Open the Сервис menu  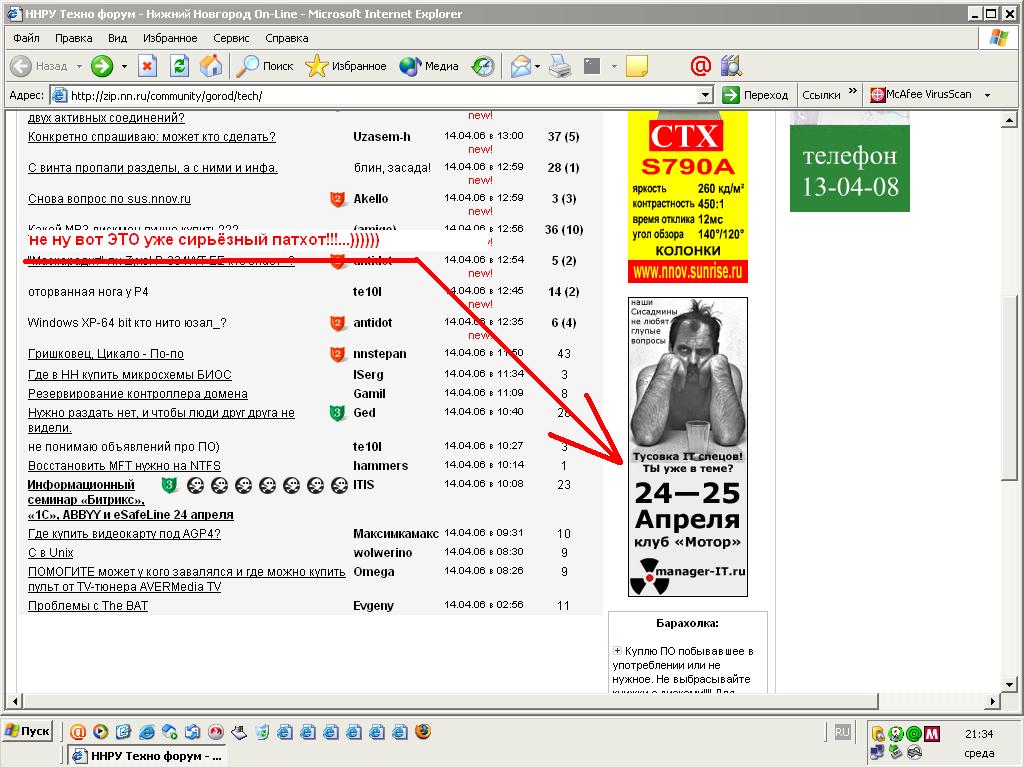(231, 38)
